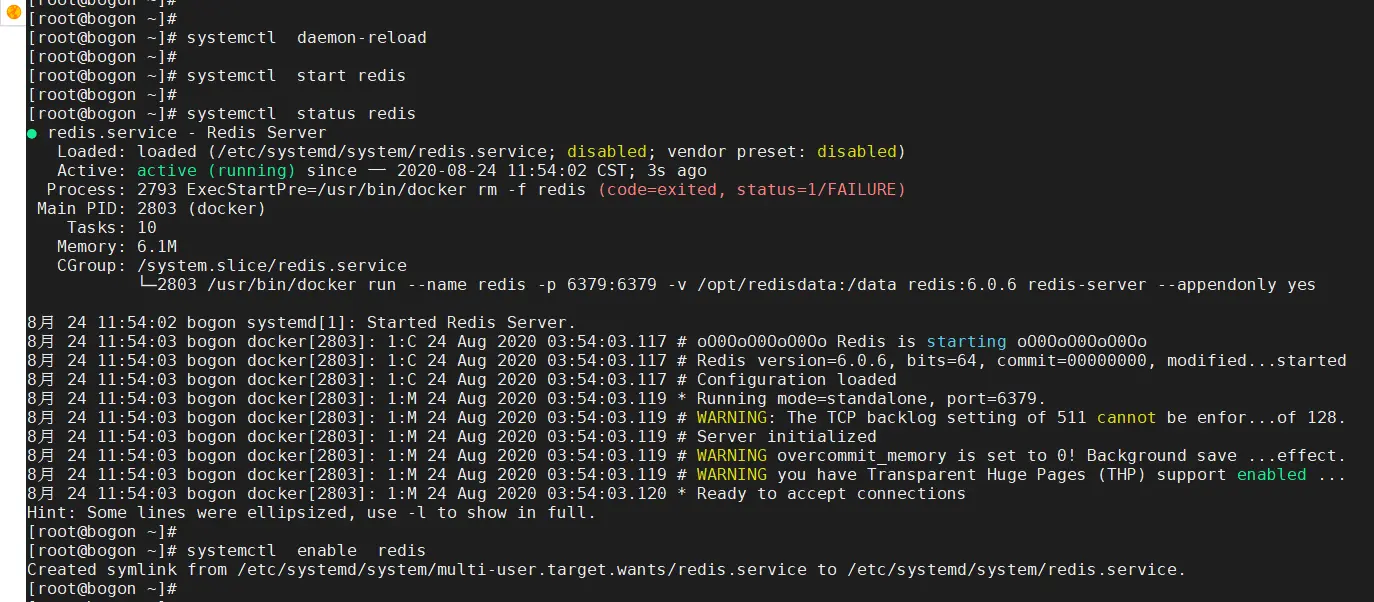This screenshot has height=602, width=1374.
Task: Click 'ExecStartPre=/usr/bin/docker rm -f redis' text
Action: point(387,190)
